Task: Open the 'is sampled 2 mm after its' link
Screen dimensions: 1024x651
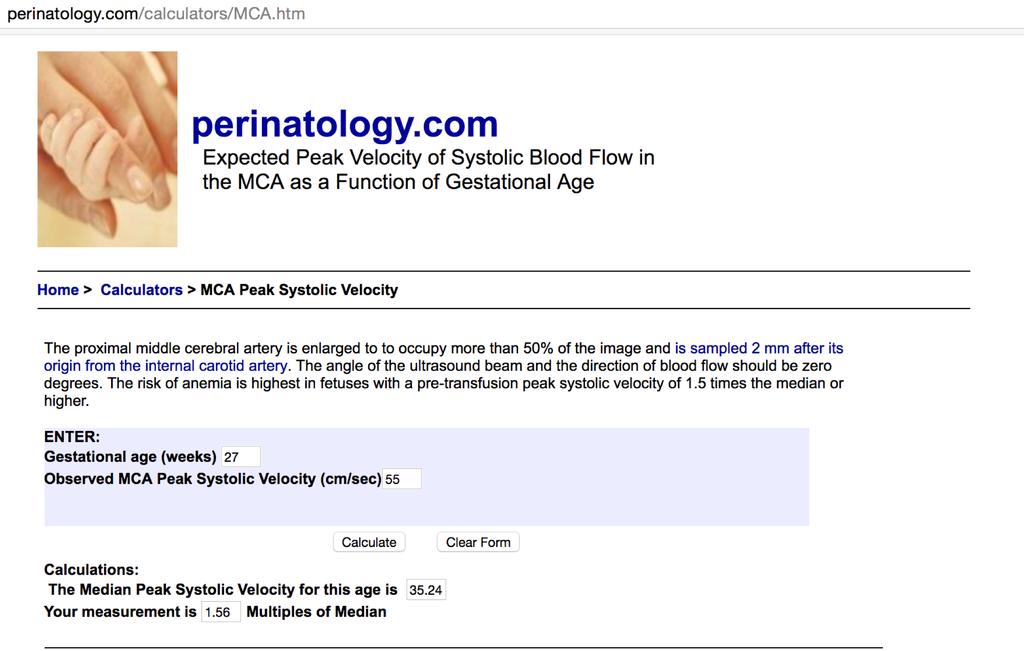Action: pos(759,348)
